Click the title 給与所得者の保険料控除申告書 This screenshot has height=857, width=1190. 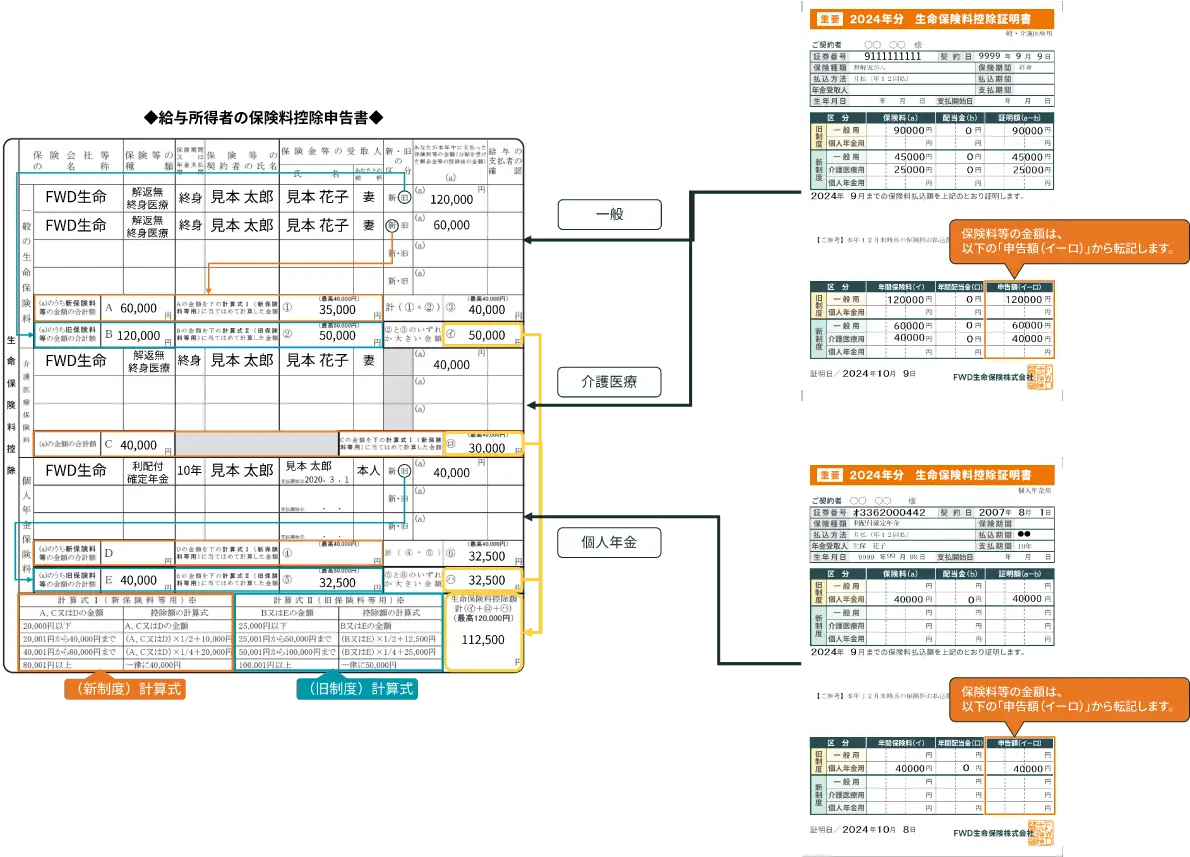tap(263, 117)
